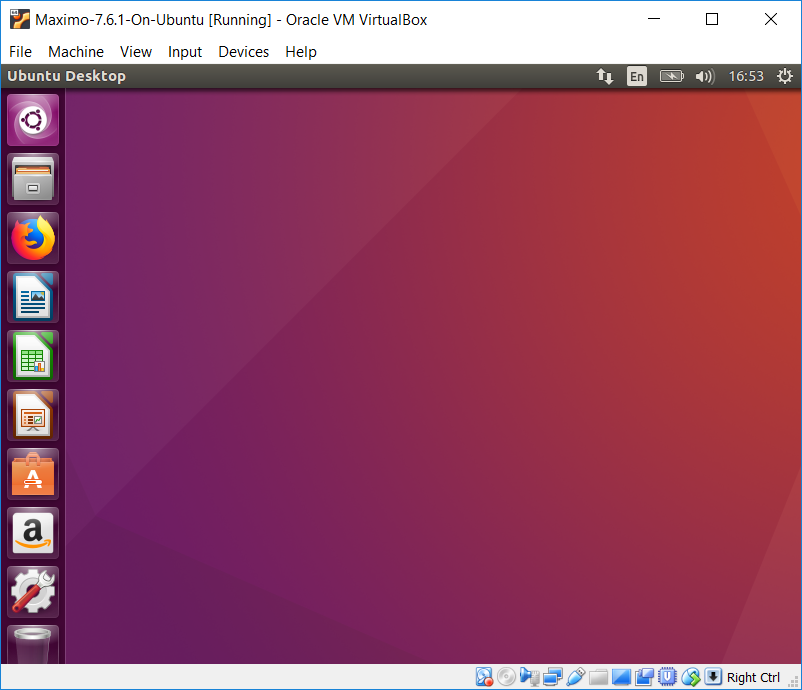Open the View menu
Viewport: 802px width, 690px height.
tap(136, 52)
